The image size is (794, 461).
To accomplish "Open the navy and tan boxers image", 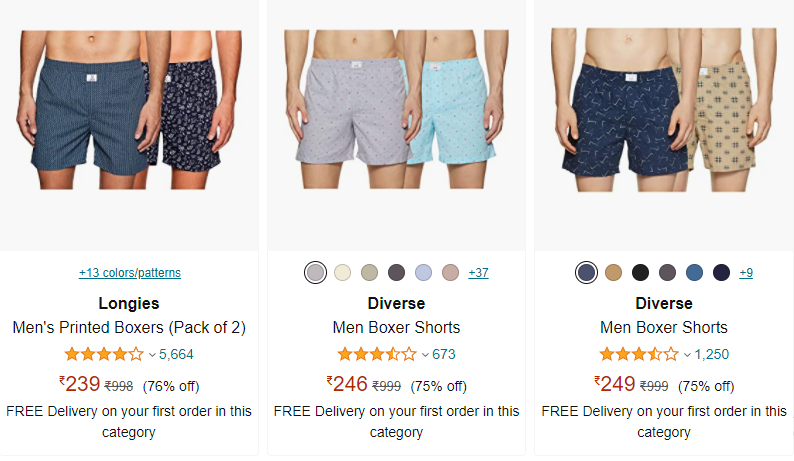I will coord(664,109).
